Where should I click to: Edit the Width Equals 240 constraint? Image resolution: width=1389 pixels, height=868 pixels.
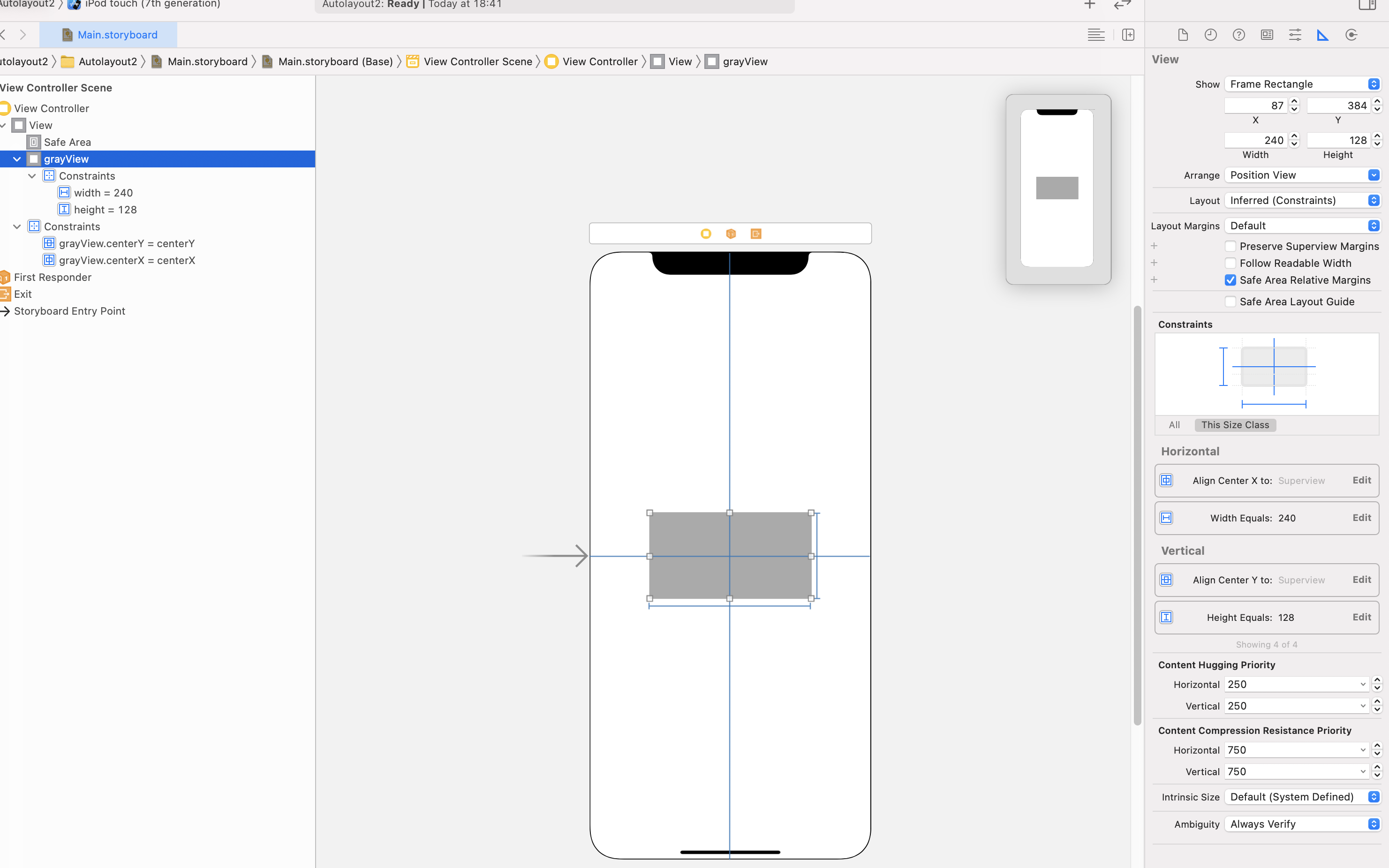click(1361, 518)
